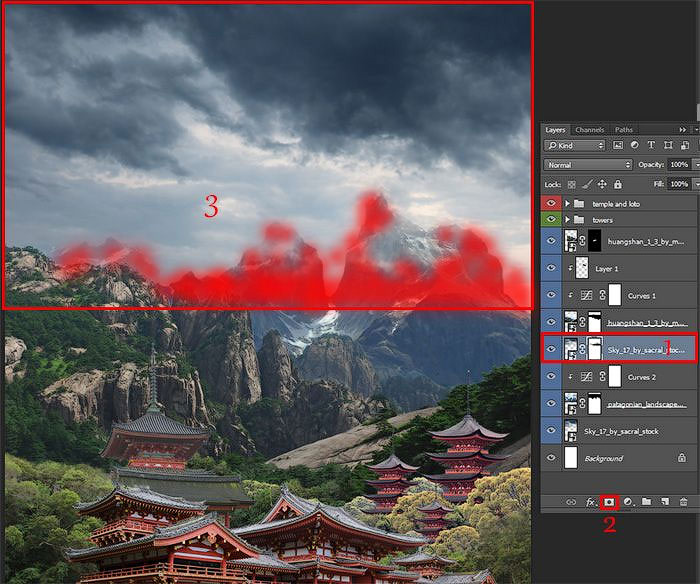Unlink mask on patagonian_landscape layer
The image size is (700, 584).
coord(582,404)
